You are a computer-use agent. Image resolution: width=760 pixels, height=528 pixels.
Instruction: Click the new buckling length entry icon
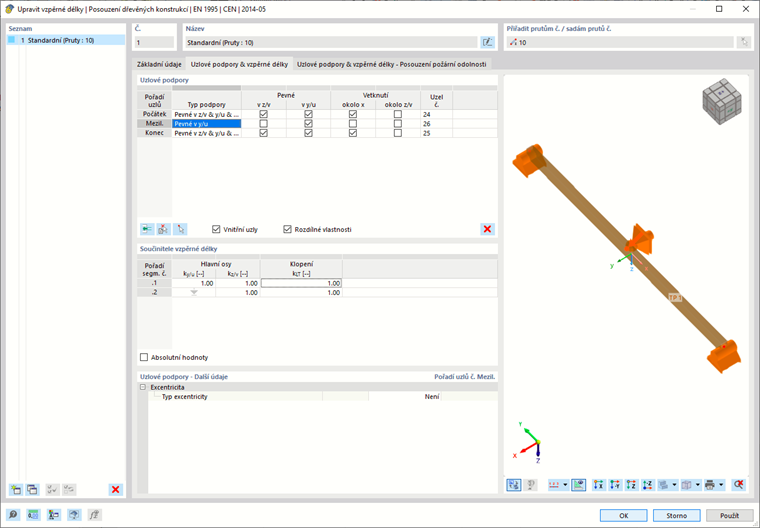pos(16,489)
